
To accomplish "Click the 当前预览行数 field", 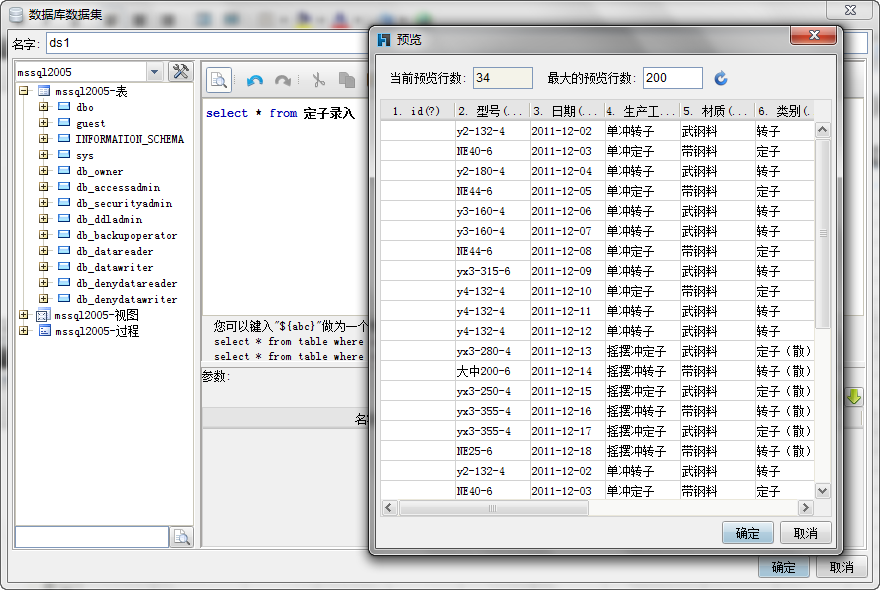I will point(502,78).
